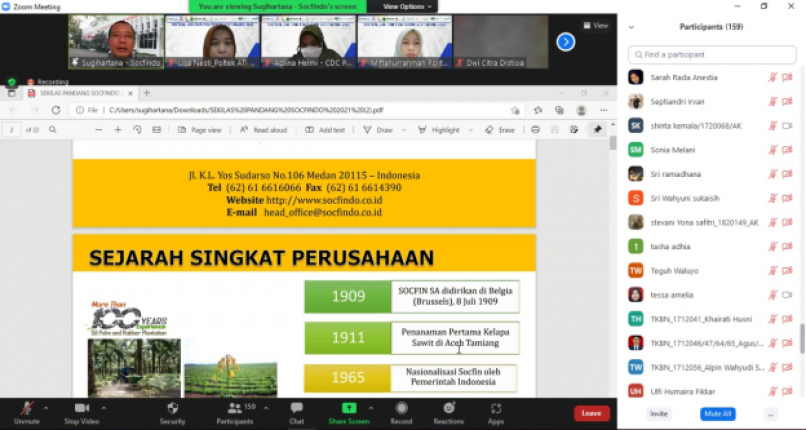The image size is (806, 430).
Task: Click the Find a participant search field
Action: [712, 54]
